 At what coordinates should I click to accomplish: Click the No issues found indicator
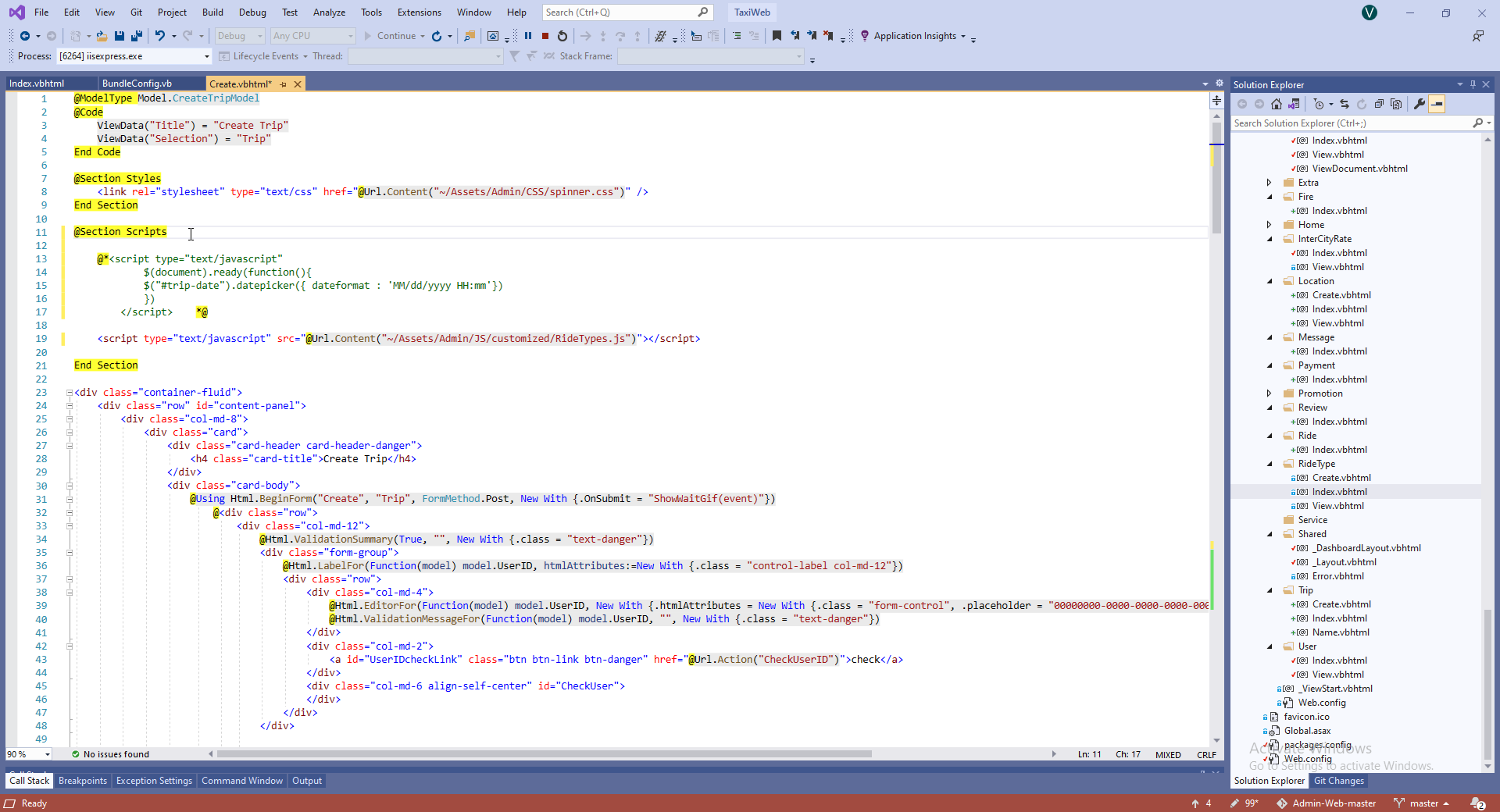(110, 754)
